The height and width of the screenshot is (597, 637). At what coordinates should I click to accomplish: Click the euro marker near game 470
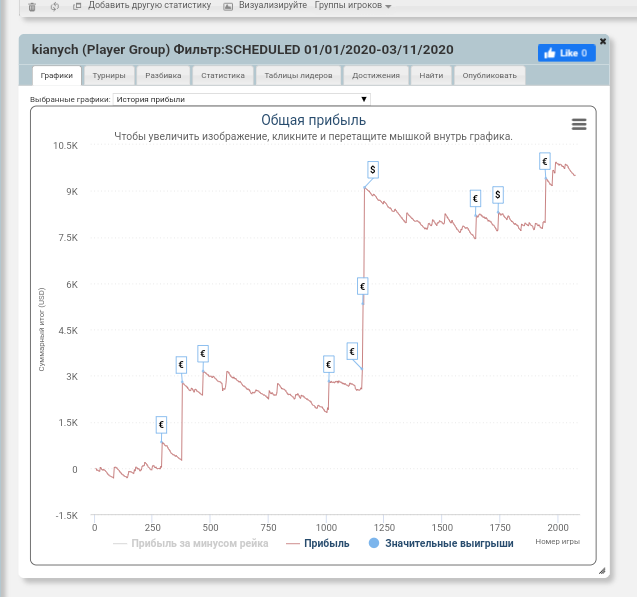click(203, 354)
